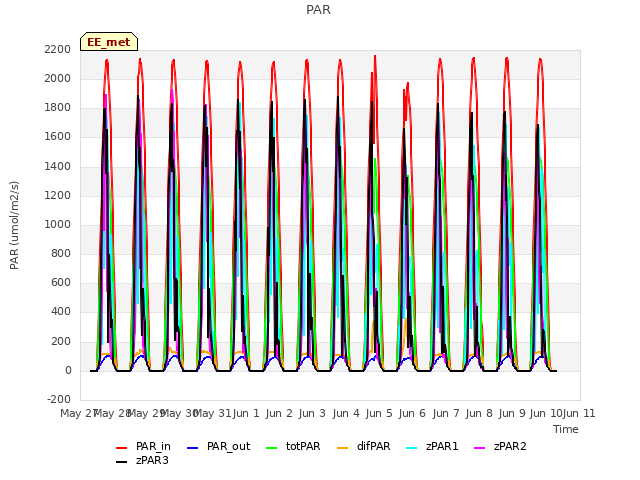Viewport: 640px width, 480px height.
Task: Click the Jun 11 x-axis date label
Action: [579, 413]
